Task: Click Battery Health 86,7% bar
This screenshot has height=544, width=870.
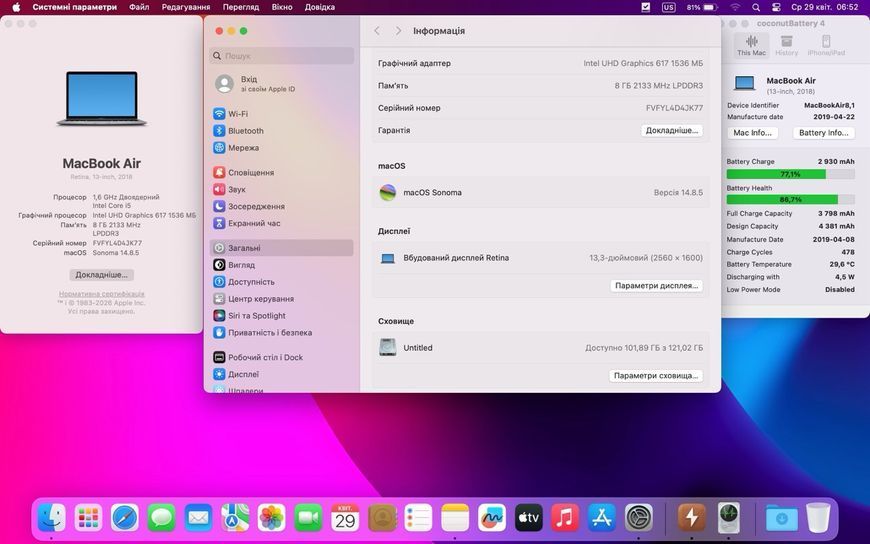Action: click(x=790, y=199)
